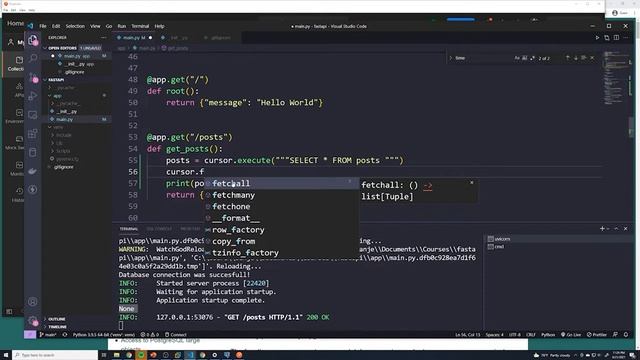
Task: Toggle Find in Selection in find widget
Action: pos(584,58)
